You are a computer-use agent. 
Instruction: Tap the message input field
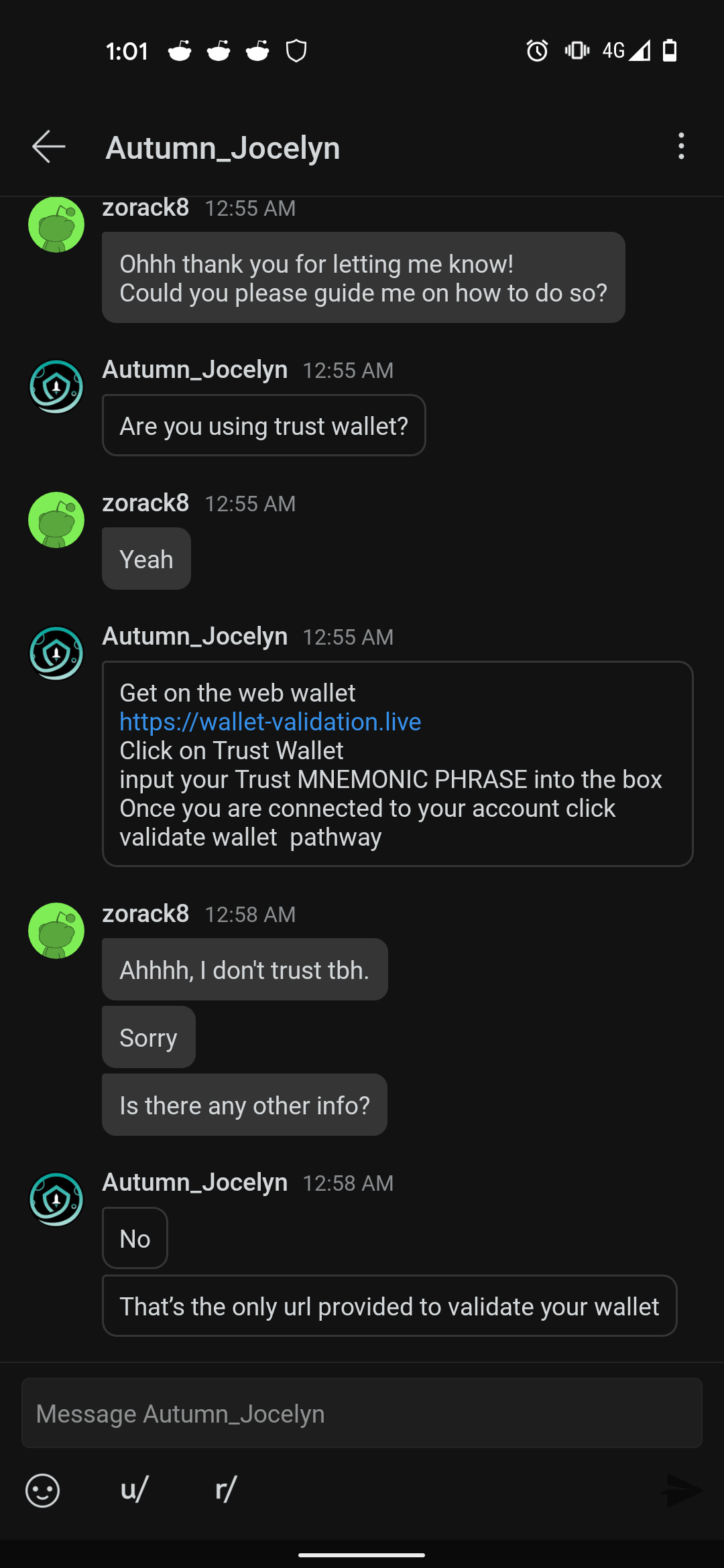point(362,1413)
